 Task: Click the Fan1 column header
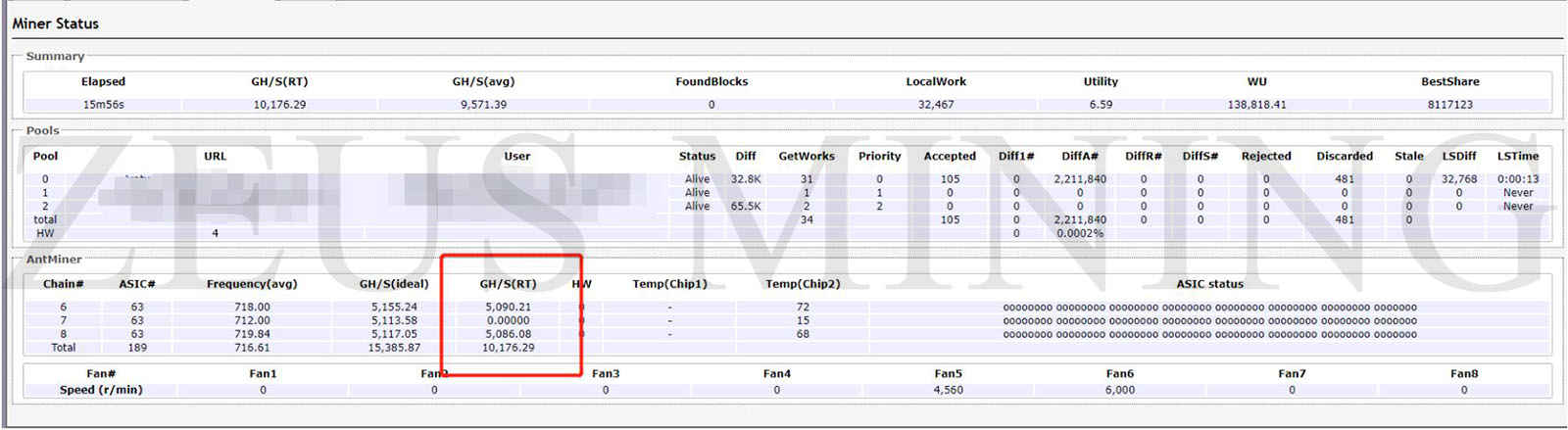tap(263, 373)
